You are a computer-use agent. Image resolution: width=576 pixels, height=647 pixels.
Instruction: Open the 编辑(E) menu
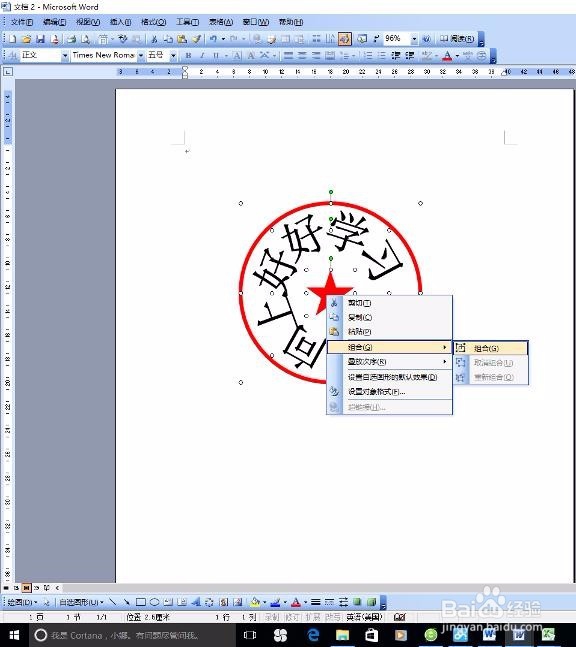coord(54,22)
